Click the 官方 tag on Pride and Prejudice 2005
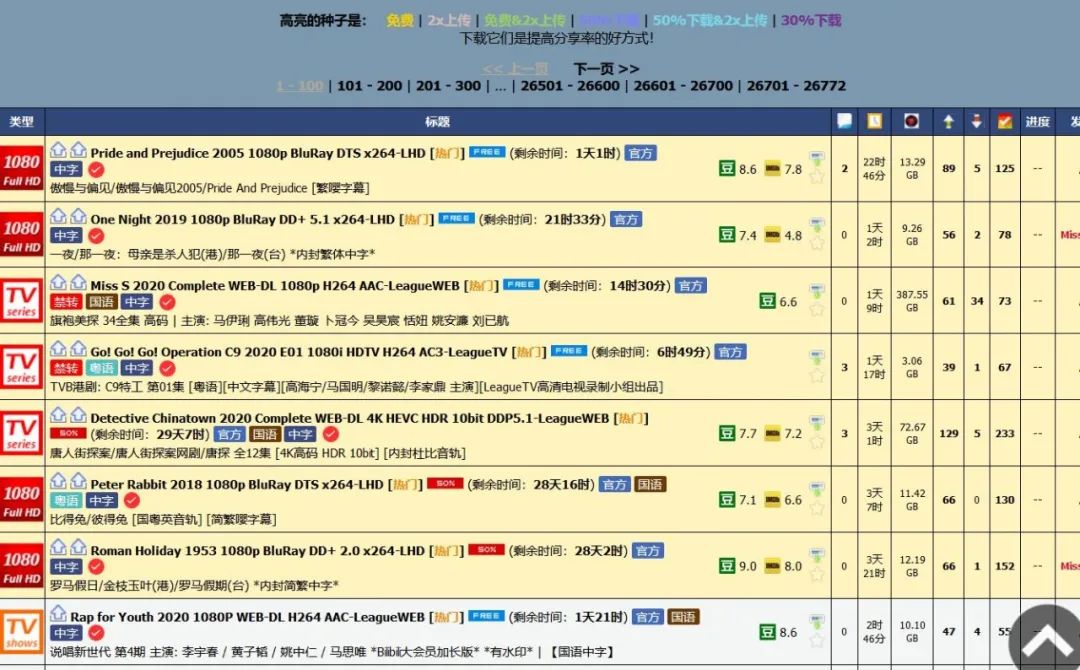1080x670 pixels. point(641,153)
